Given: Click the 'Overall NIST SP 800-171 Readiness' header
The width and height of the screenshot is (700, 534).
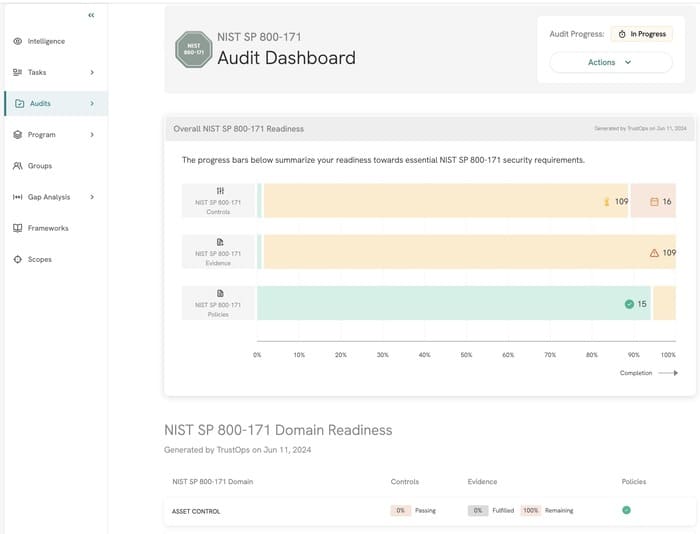Looking at the screenshot, I should [x=238, y=129].
